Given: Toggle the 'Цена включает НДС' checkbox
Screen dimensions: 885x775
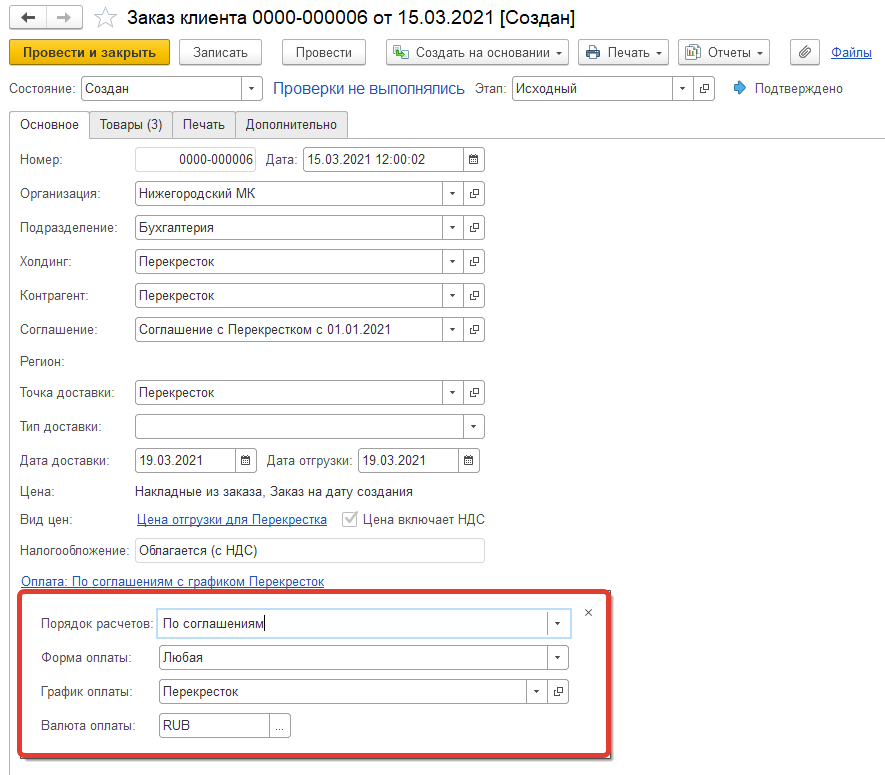Looking at the screenshot, I should point(349,520).
